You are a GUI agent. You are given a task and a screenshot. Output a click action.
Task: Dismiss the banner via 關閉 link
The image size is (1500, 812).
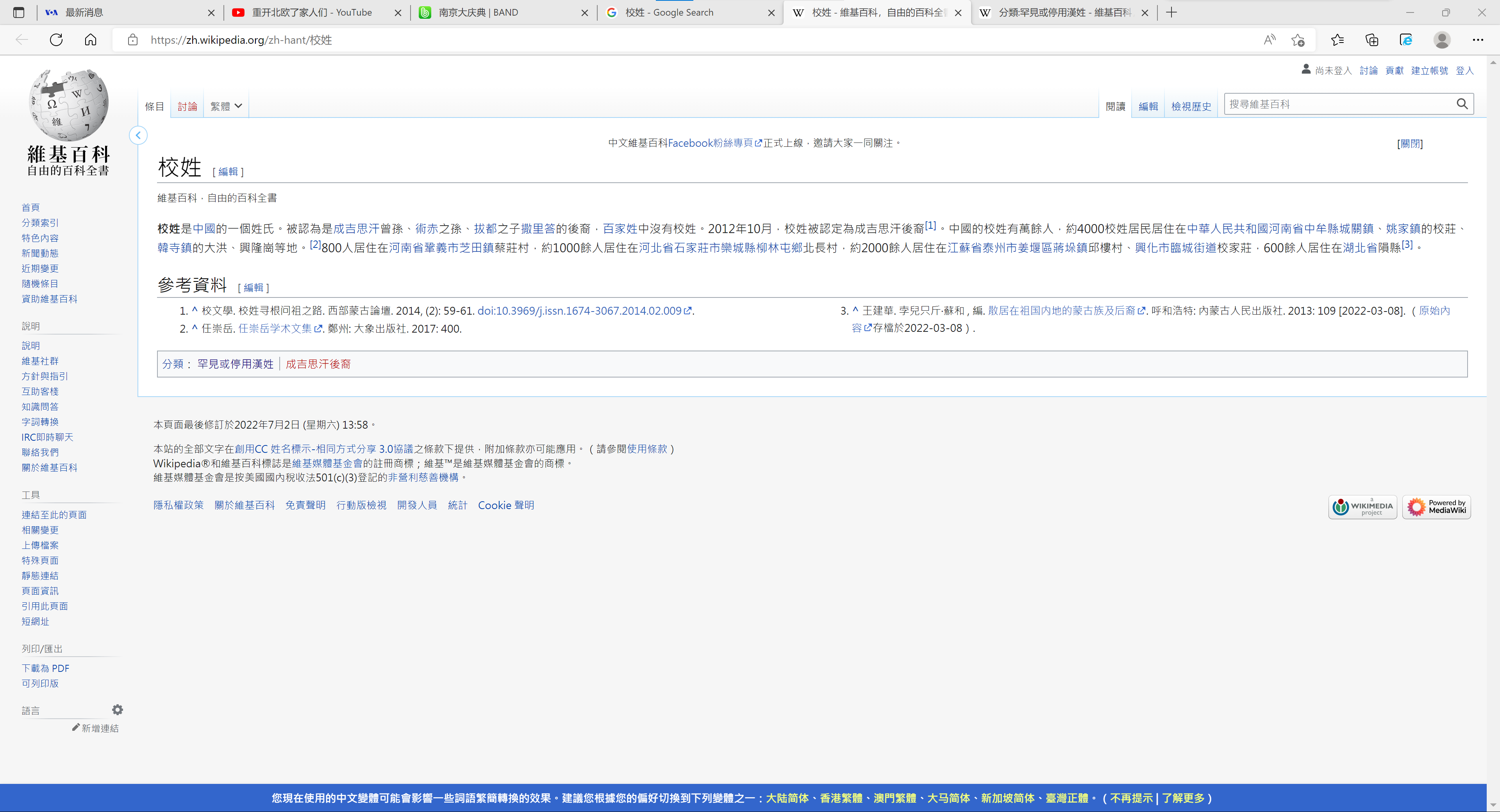1410,143
